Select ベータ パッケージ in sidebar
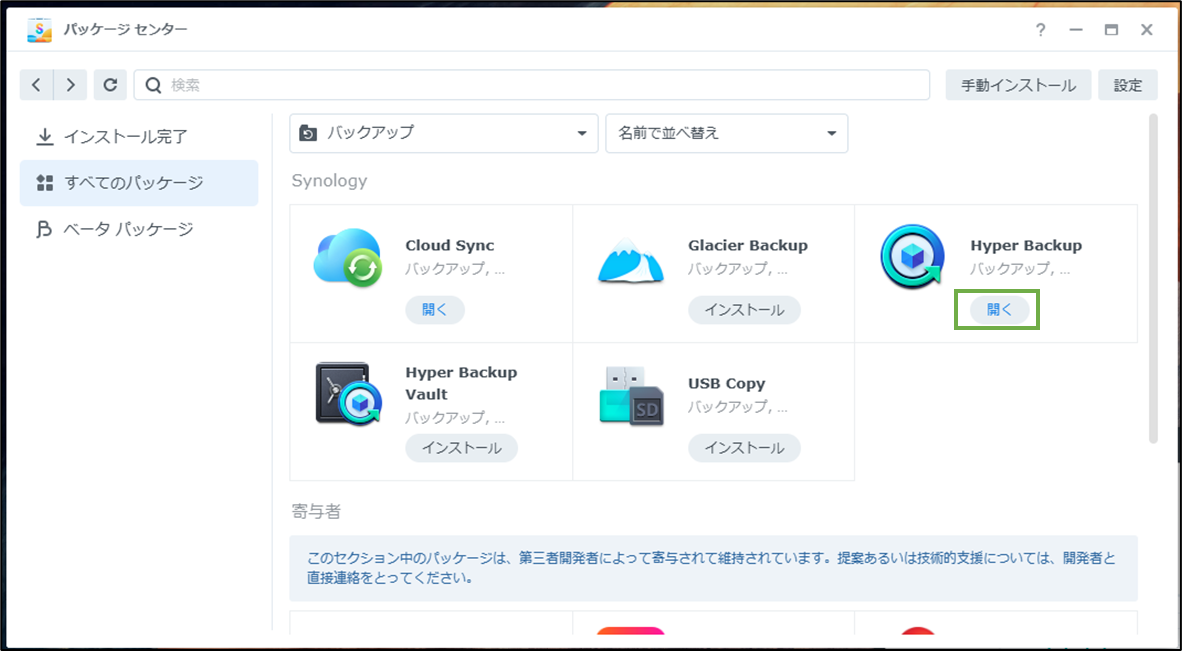This screenshot has width=1182, height=651. [x=139, y=229]
